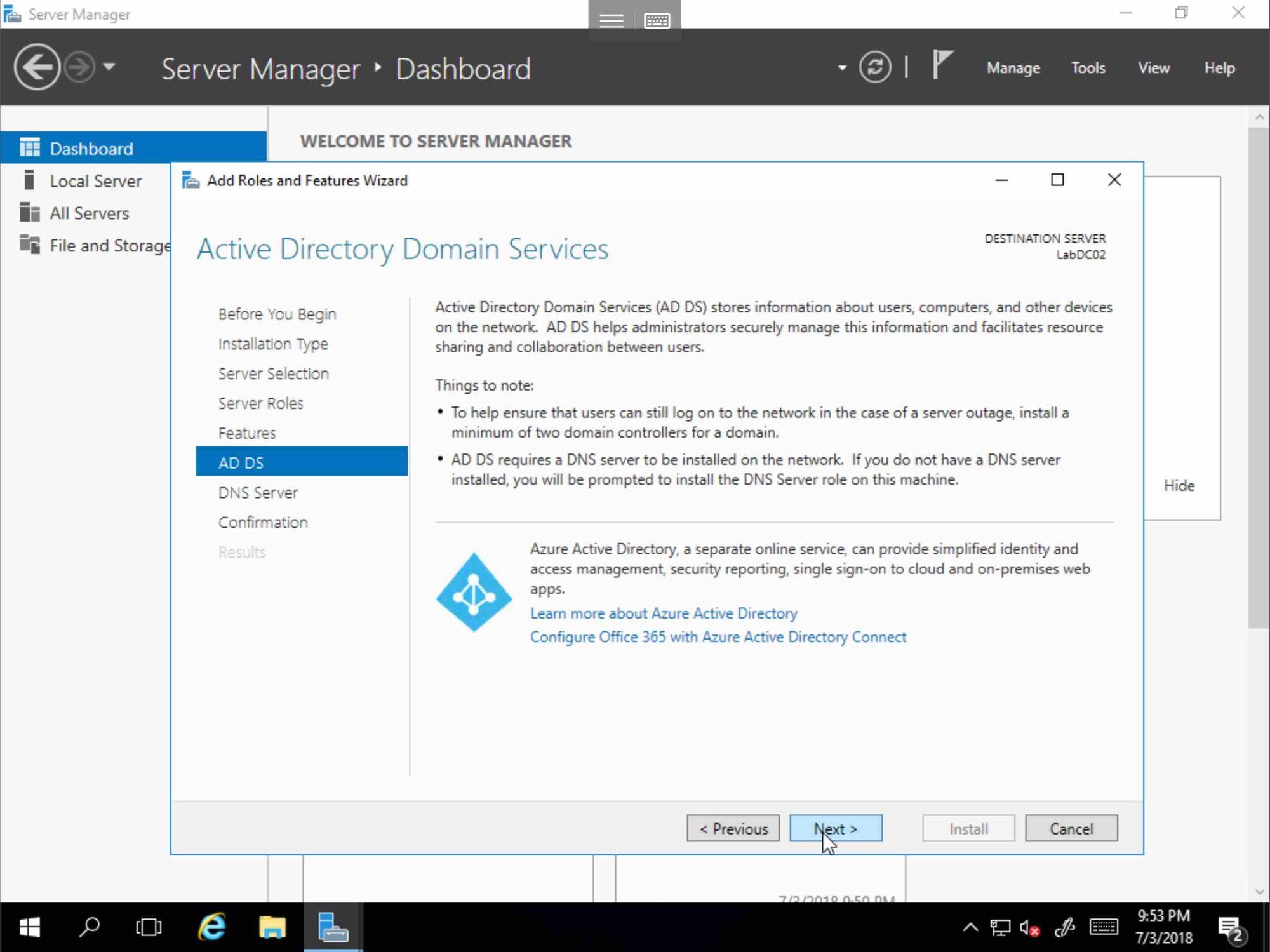Click Learn more about Azure Active Directory
Image resolution: width=1270 pixels, height=952 pixels.
pyautogui.click(x=664, y=613)
